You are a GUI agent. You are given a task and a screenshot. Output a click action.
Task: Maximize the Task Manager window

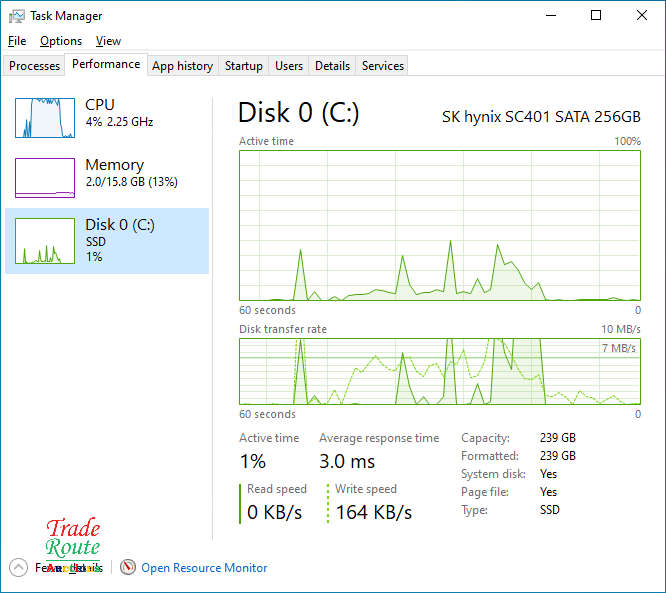pos(596,16)
